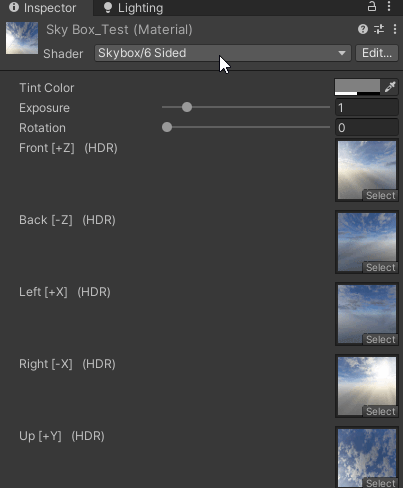The image size is (403, 488).
Task: Select a texture for Back [-Z]
Action: (x=380, y=267)
